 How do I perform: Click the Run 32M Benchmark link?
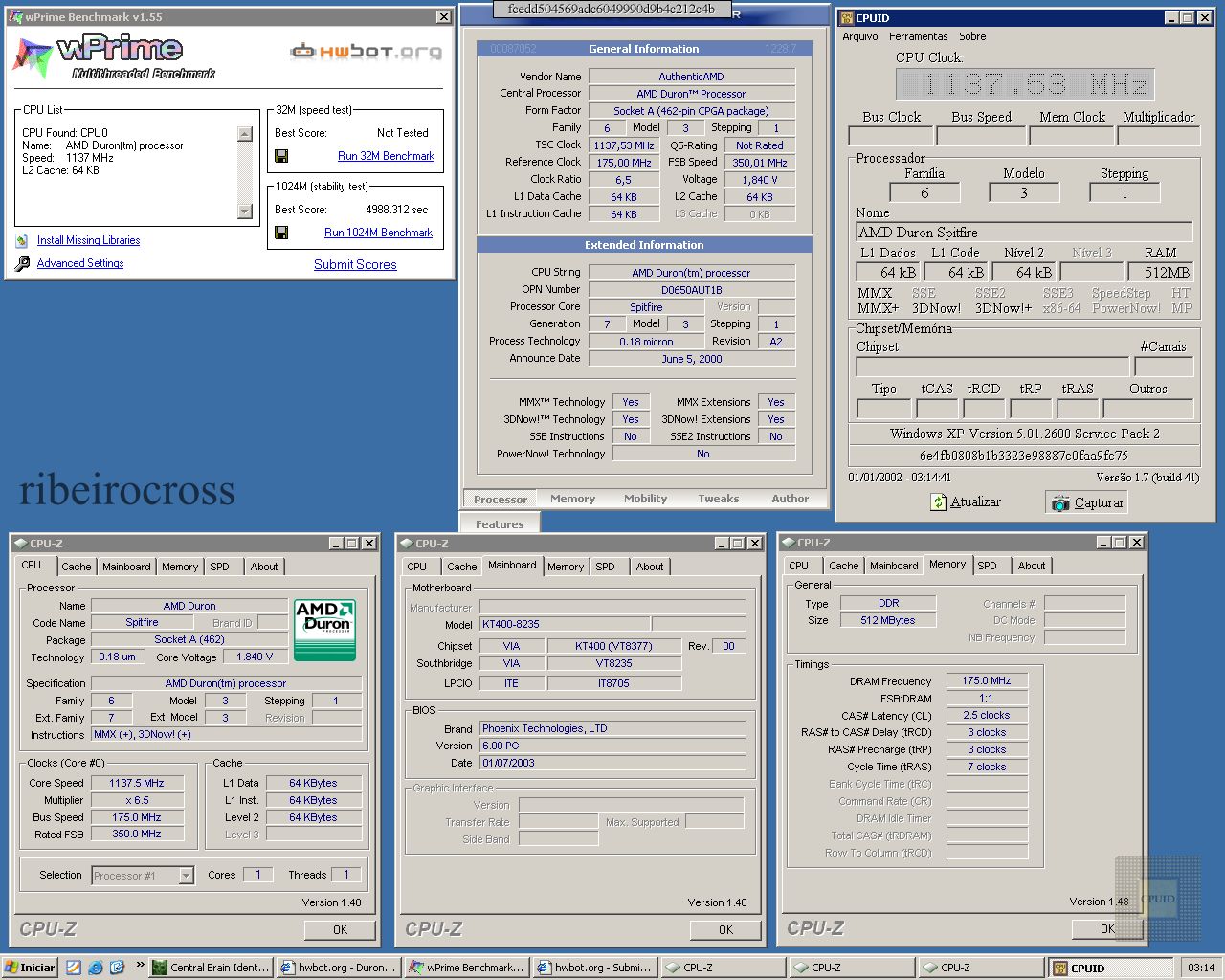[x=386, y=156]
